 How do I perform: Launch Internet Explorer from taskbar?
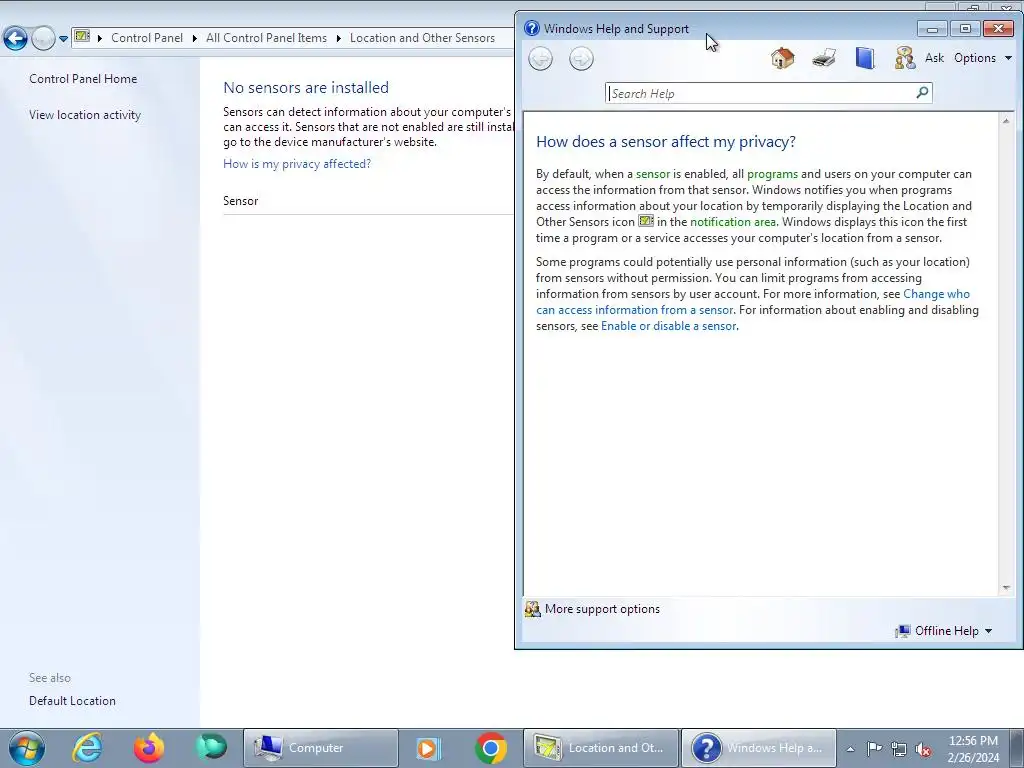tap(88, 748)
